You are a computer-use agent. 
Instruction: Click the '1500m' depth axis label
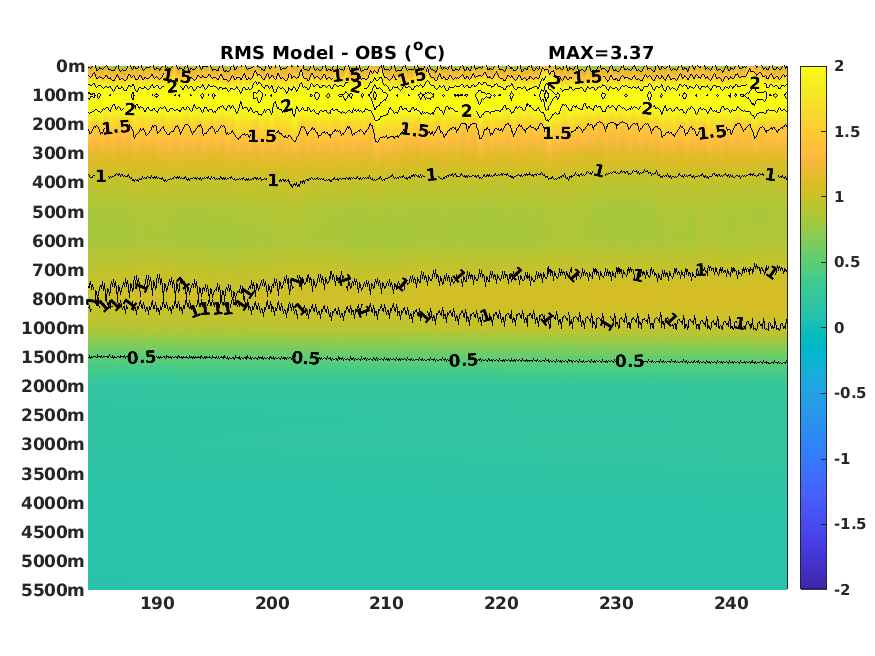point(53,358)
